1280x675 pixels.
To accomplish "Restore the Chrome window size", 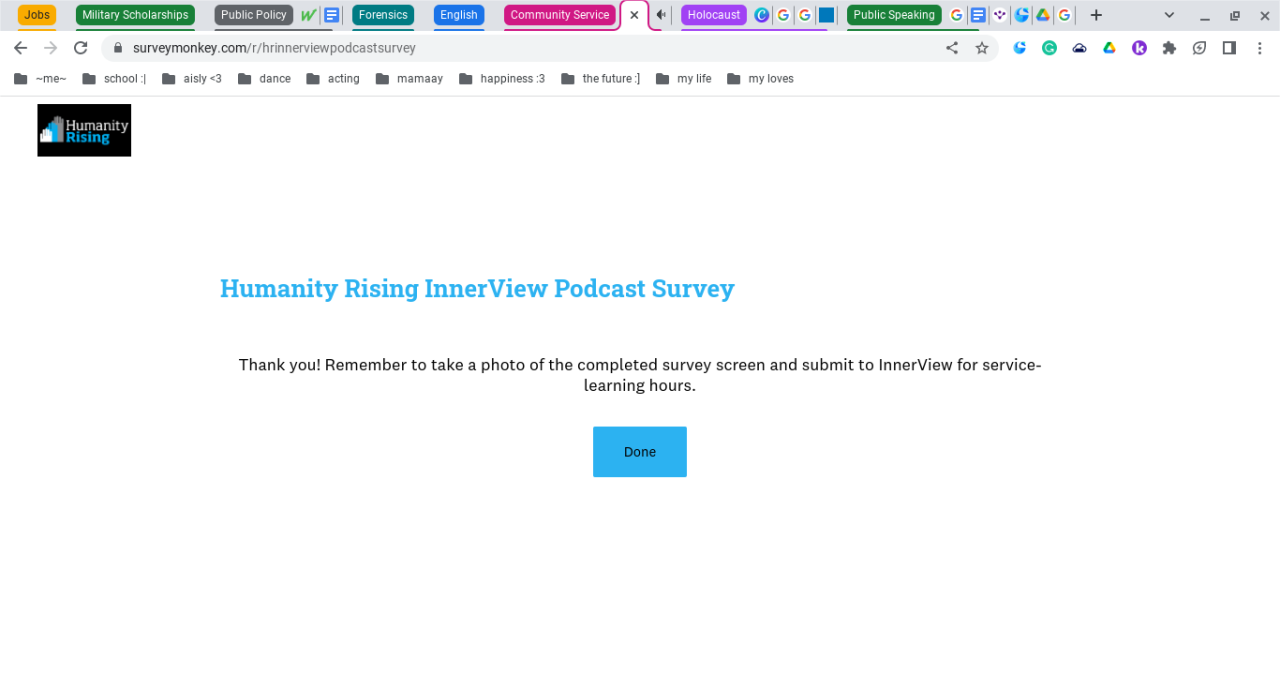I will [1235, 15].
